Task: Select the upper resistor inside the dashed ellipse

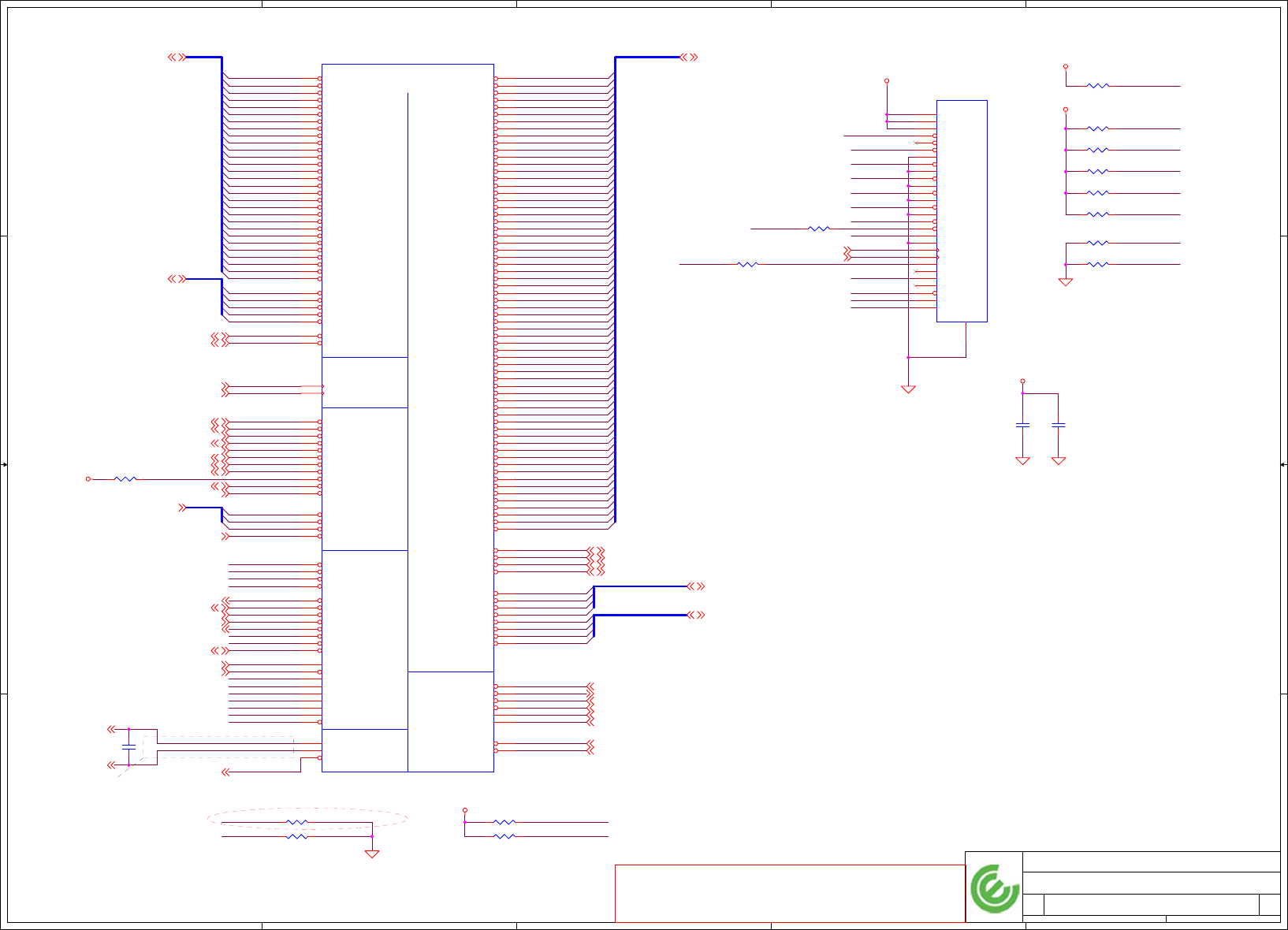Action: pos(296,822)
